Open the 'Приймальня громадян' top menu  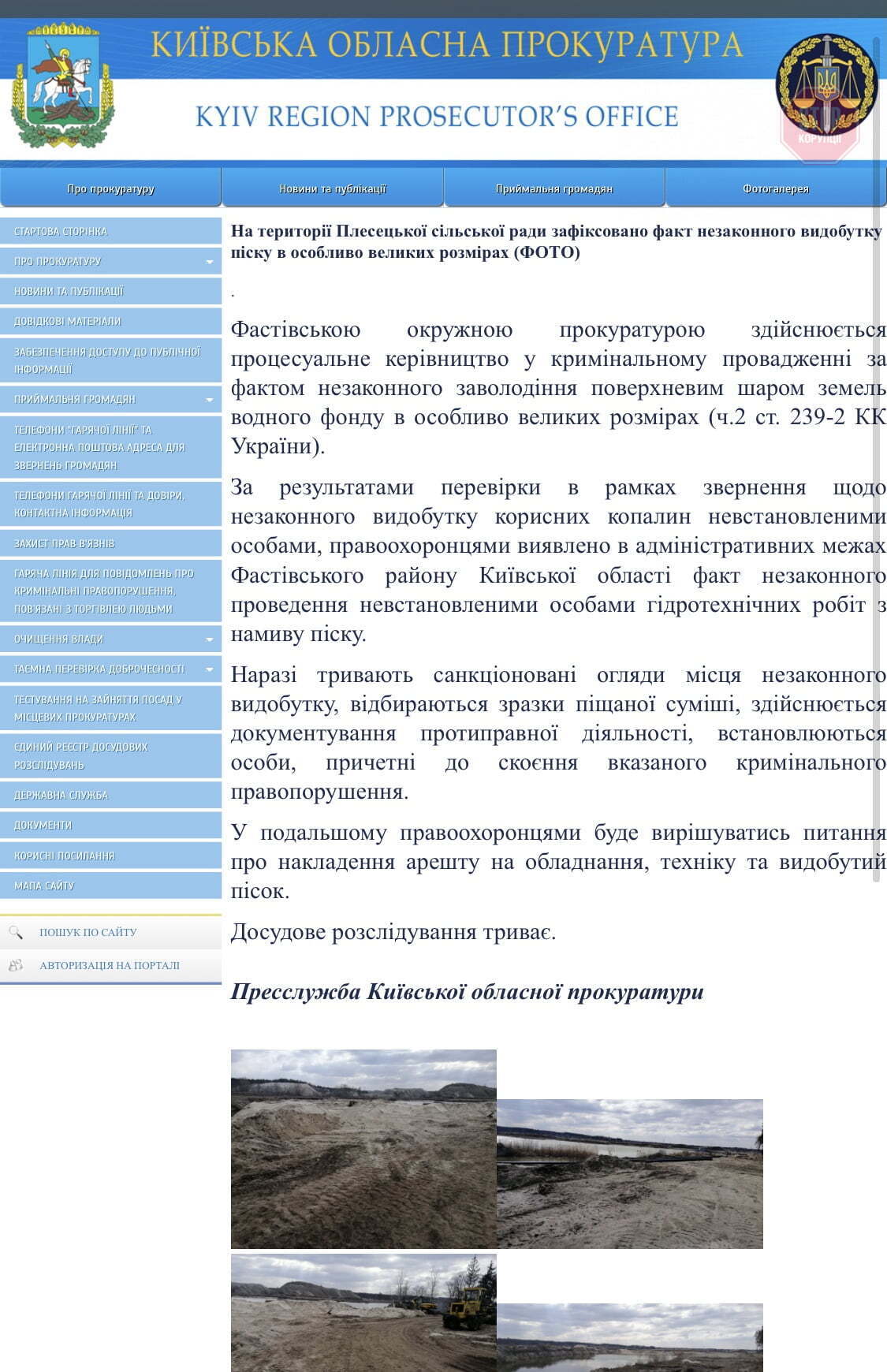(554, 188)
